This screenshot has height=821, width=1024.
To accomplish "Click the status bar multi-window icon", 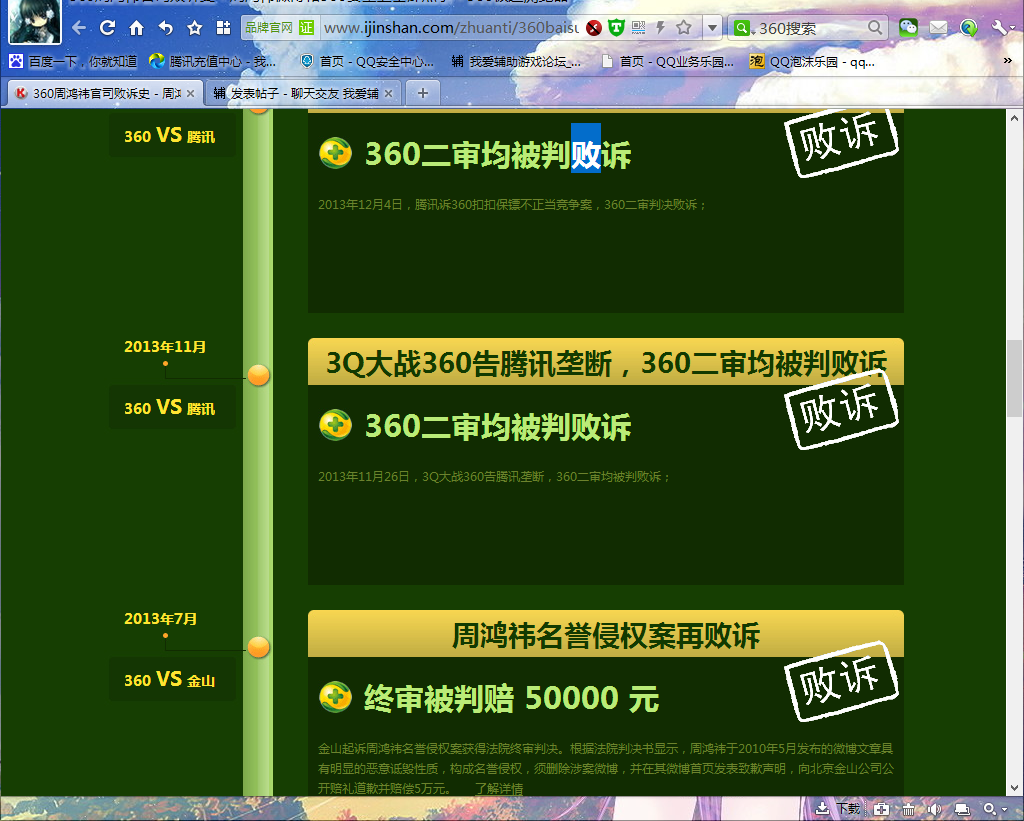I will tap(962, 809).
